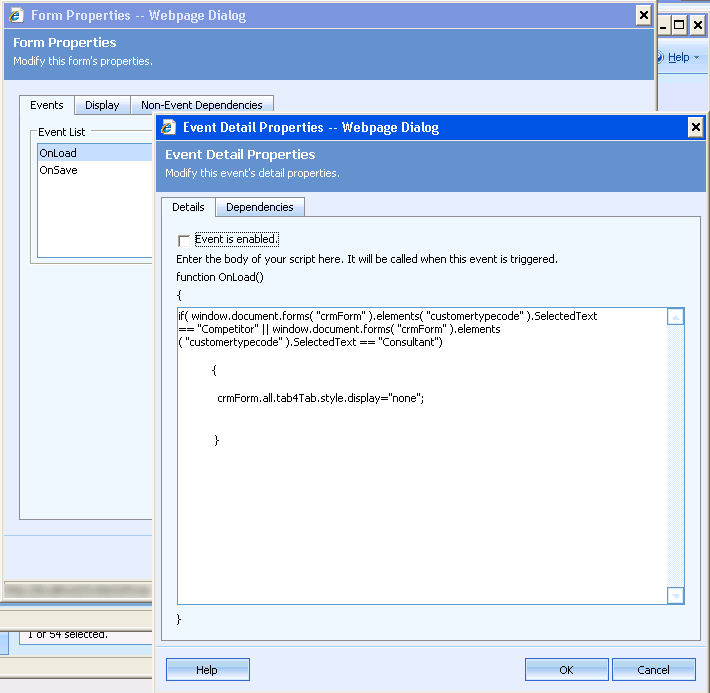Click the Form Properties title bar IE icon
The image size is (710, 693).
[16, 15]
